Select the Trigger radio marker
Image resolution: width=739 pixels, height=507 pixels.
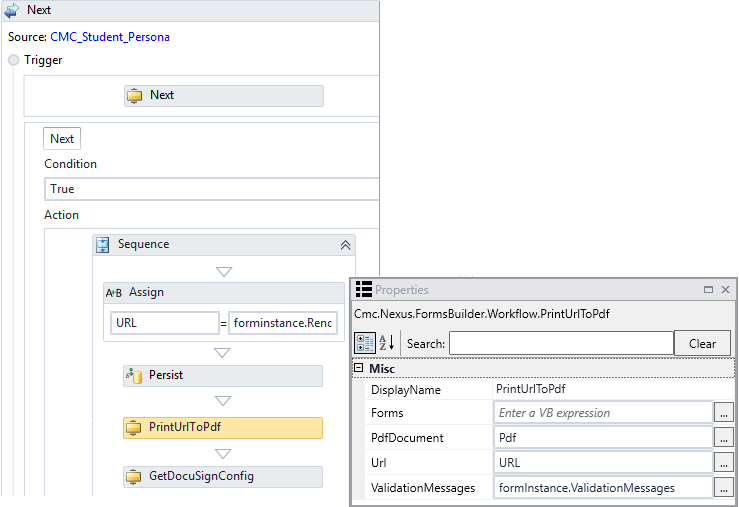14,60
